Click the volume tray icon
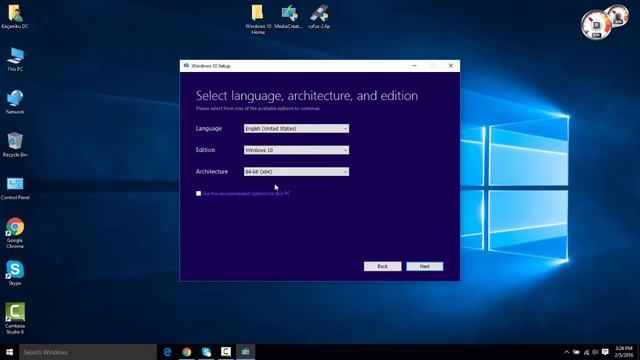The width and height of the screenshot is (640, 360). click(595, 352)
